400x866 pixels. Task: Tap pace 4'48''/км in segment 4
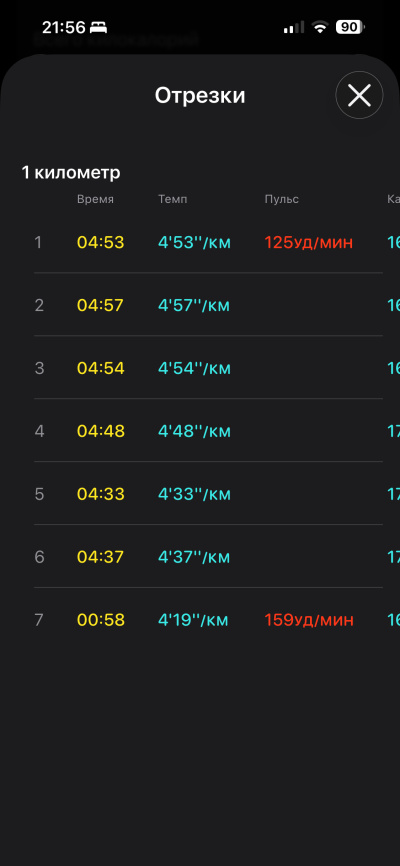click(194, 431)
